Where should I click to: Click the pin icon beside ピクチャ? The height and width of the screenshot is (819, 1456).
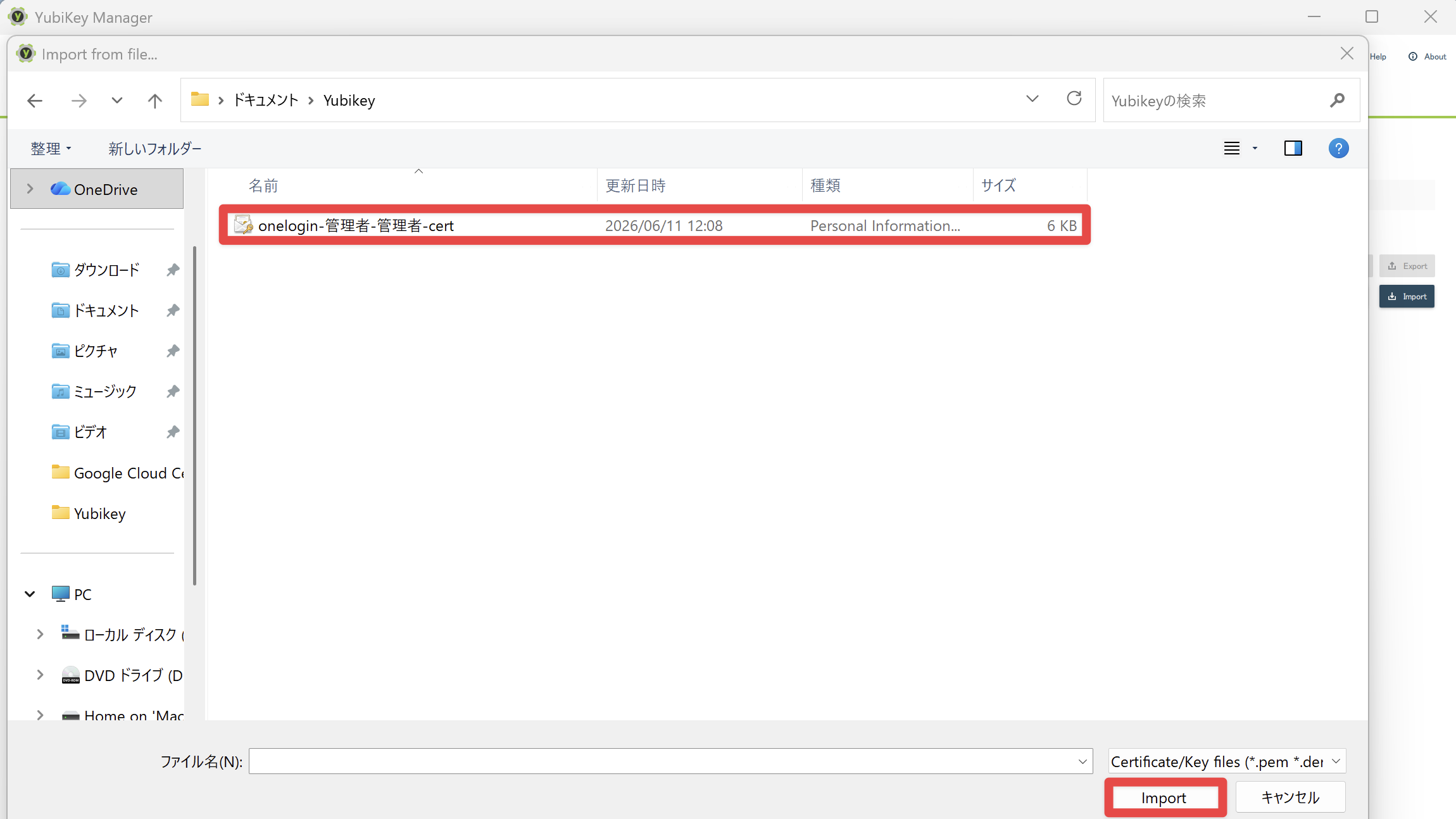point(173,351)
